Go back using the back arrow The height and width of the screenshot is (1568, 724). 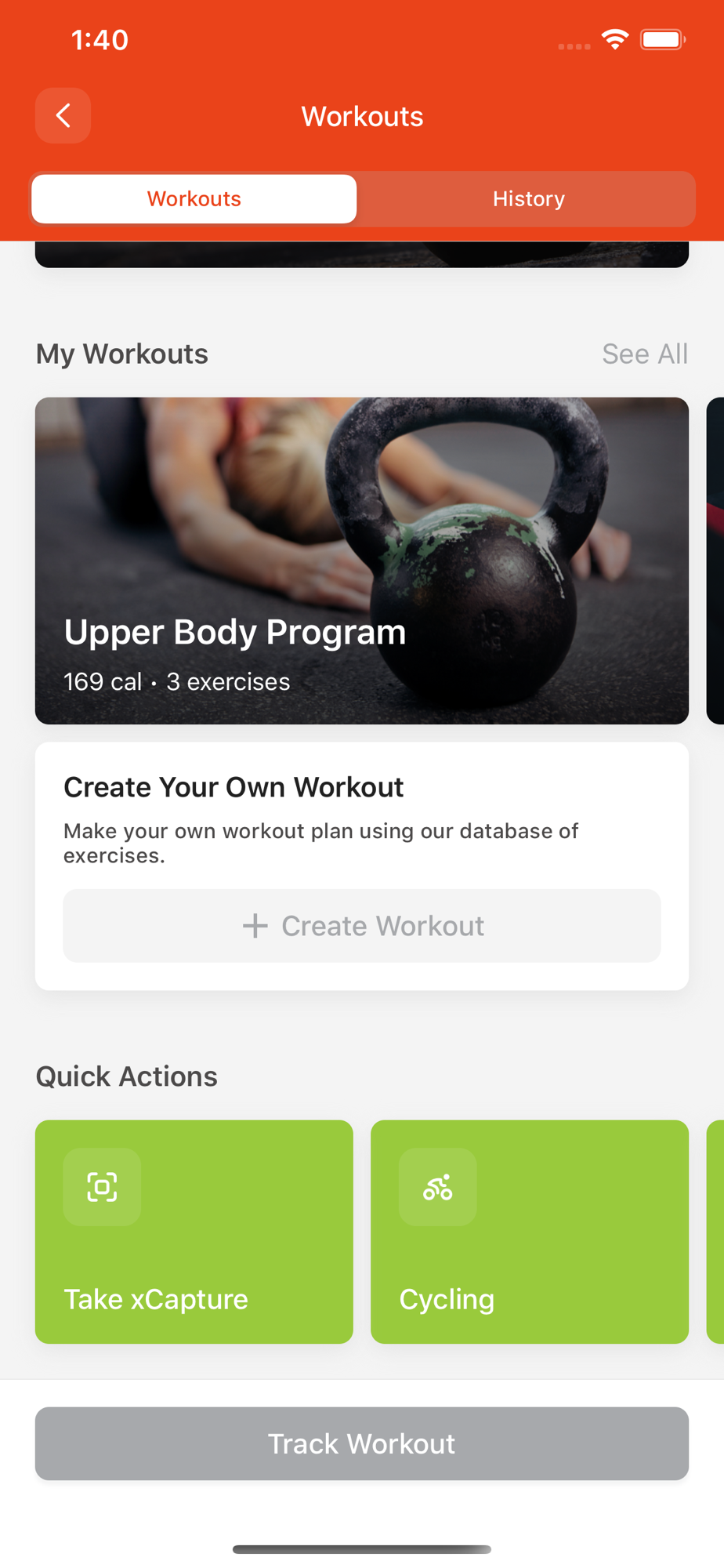[x=63, y=116]
